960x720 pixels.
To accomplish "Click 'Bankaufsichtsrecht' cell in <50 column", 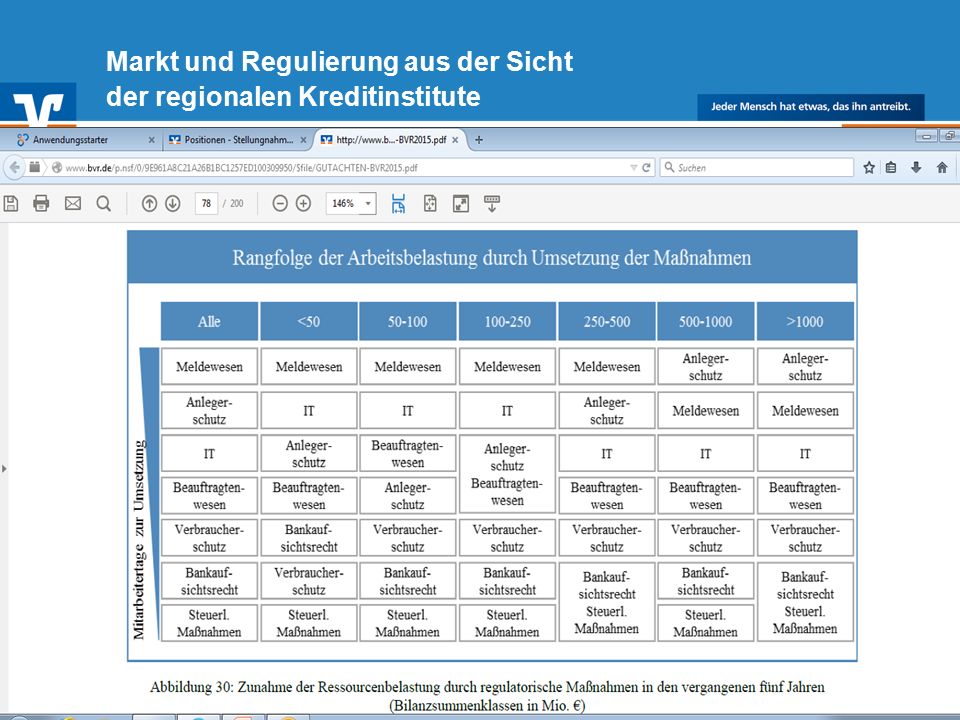I will [309, 538].
